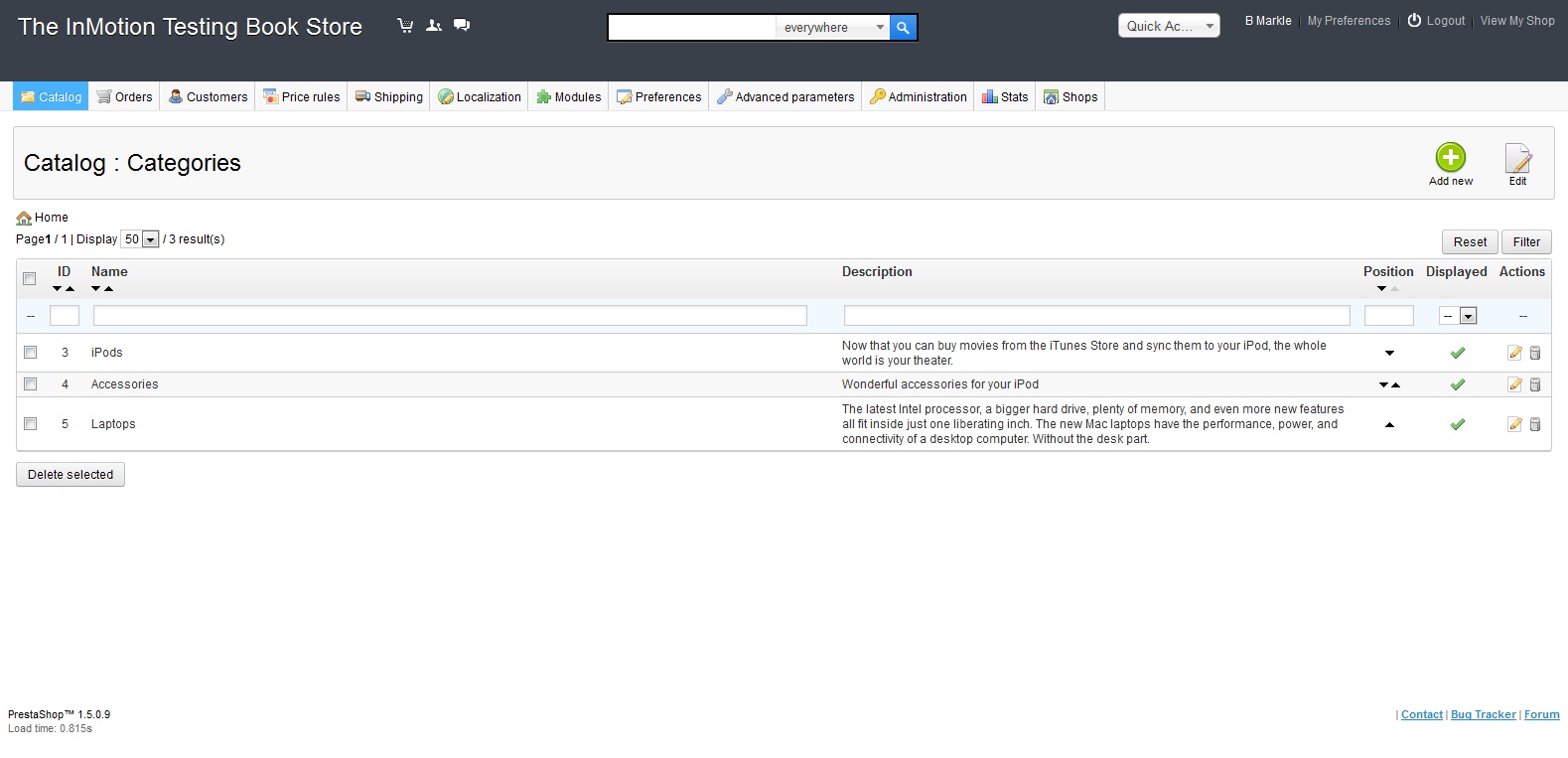The height and width of the screenshot is (758, 1568).
Task: Toggle Accessories displayed green checkmark
Action: pos(1458,384)
